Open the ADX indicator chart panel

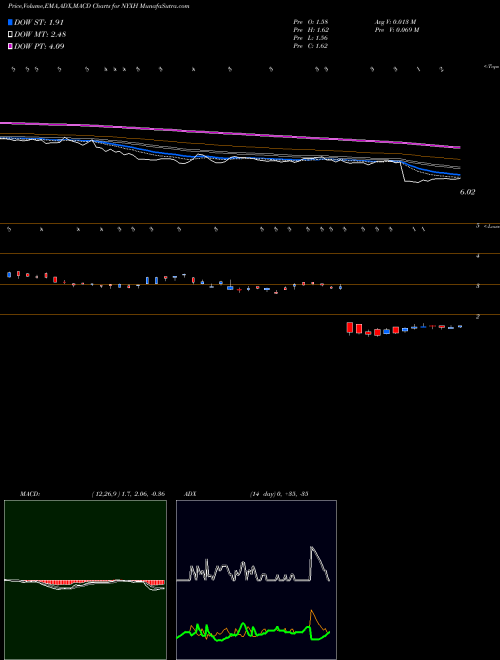(x=256, y=580)
